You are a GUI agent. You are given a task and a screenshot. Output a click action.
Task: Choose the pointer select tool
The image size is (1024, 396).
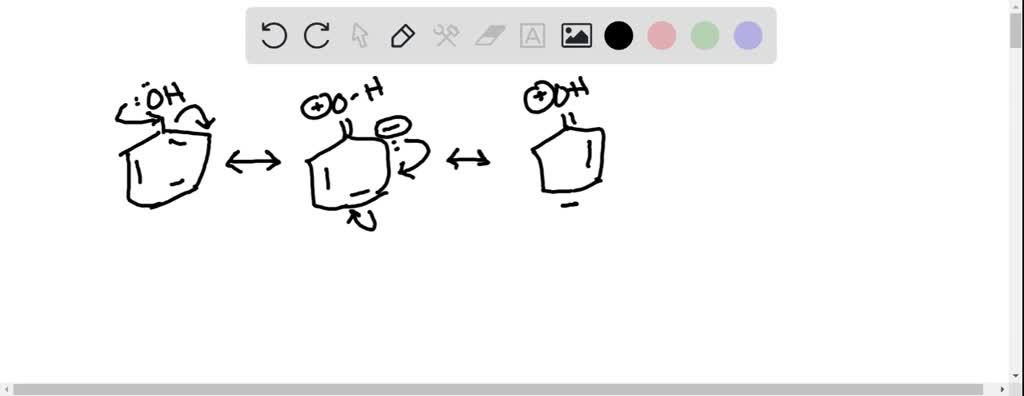coord(360,35)
